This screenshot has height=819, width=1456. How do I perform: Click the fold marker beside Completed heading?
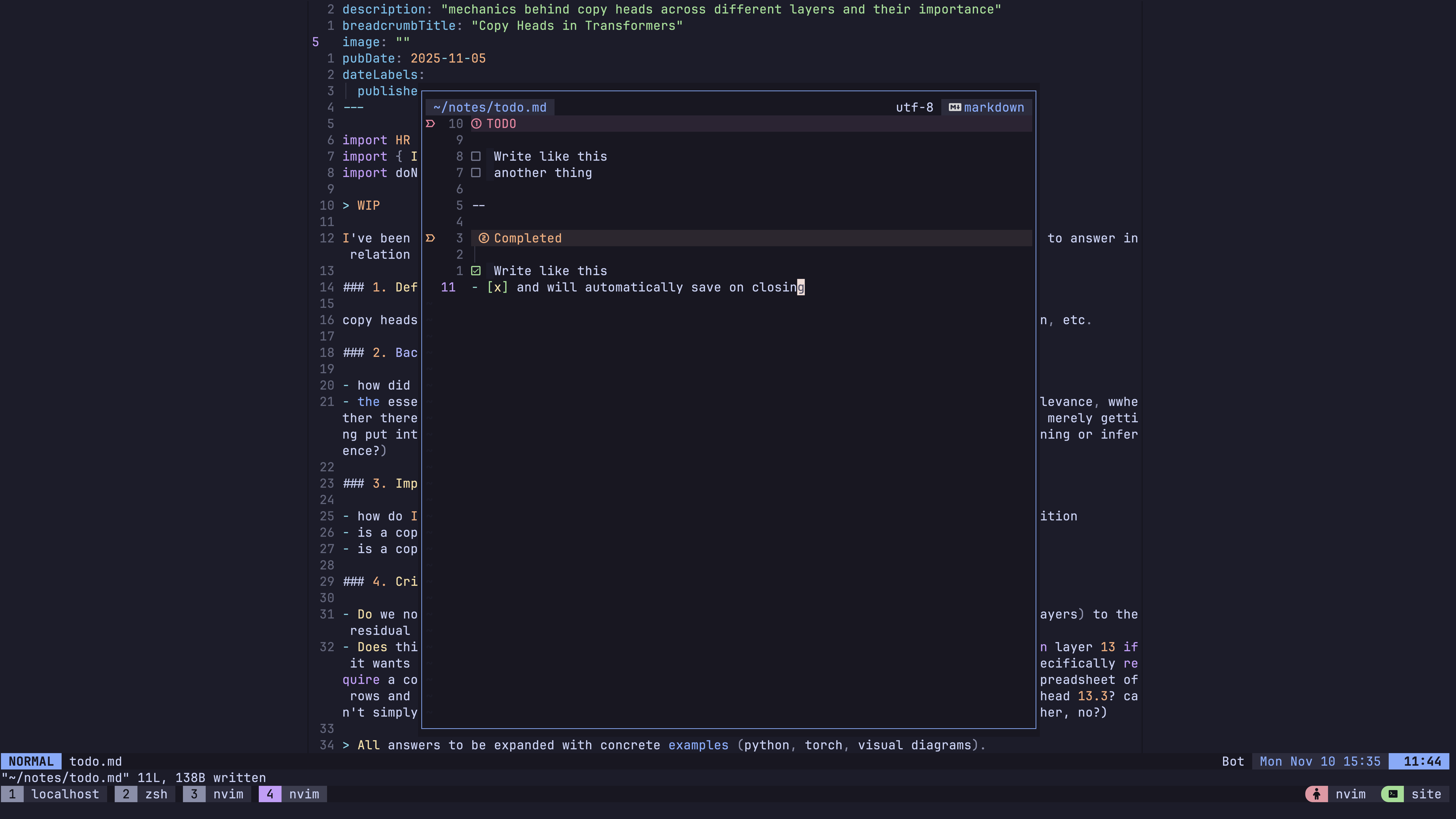(x=430, y=238)
